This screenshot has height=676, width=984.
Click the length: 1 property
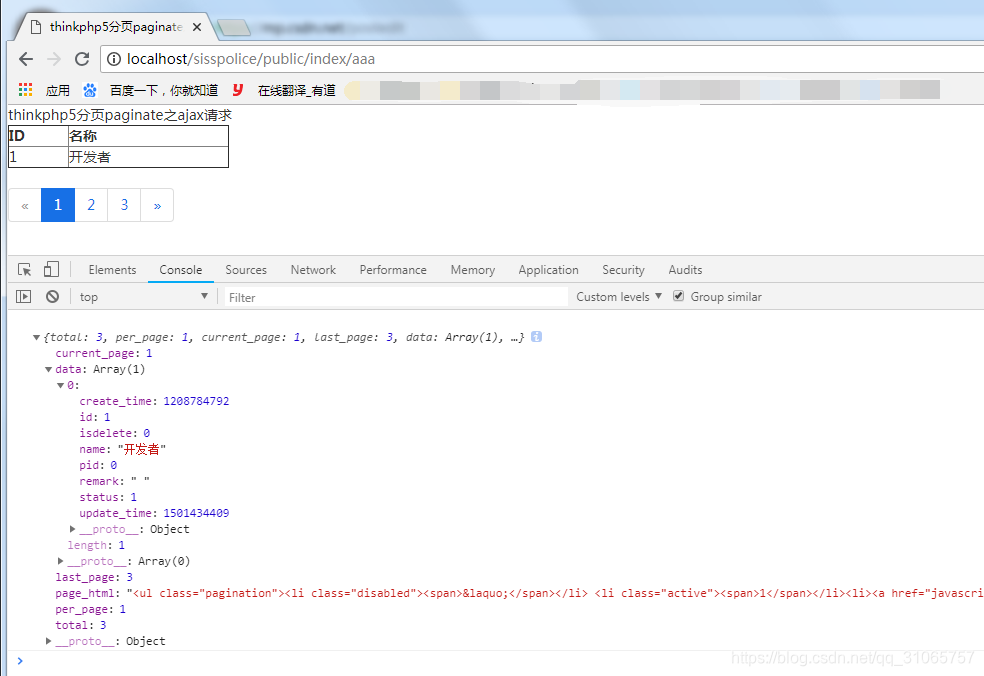[x=96, y=545]
